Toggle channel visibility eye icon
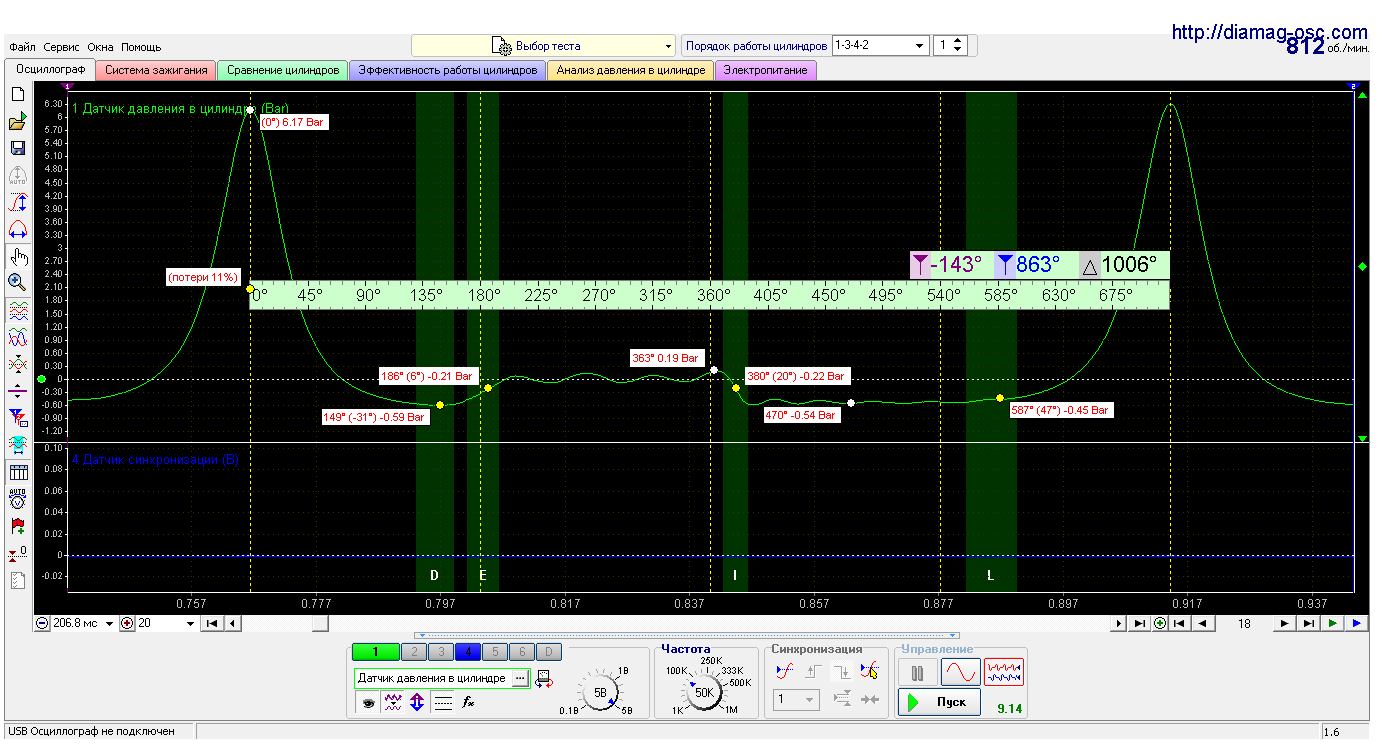Viewport: 1382px width, 744px height. click(368, 703)
